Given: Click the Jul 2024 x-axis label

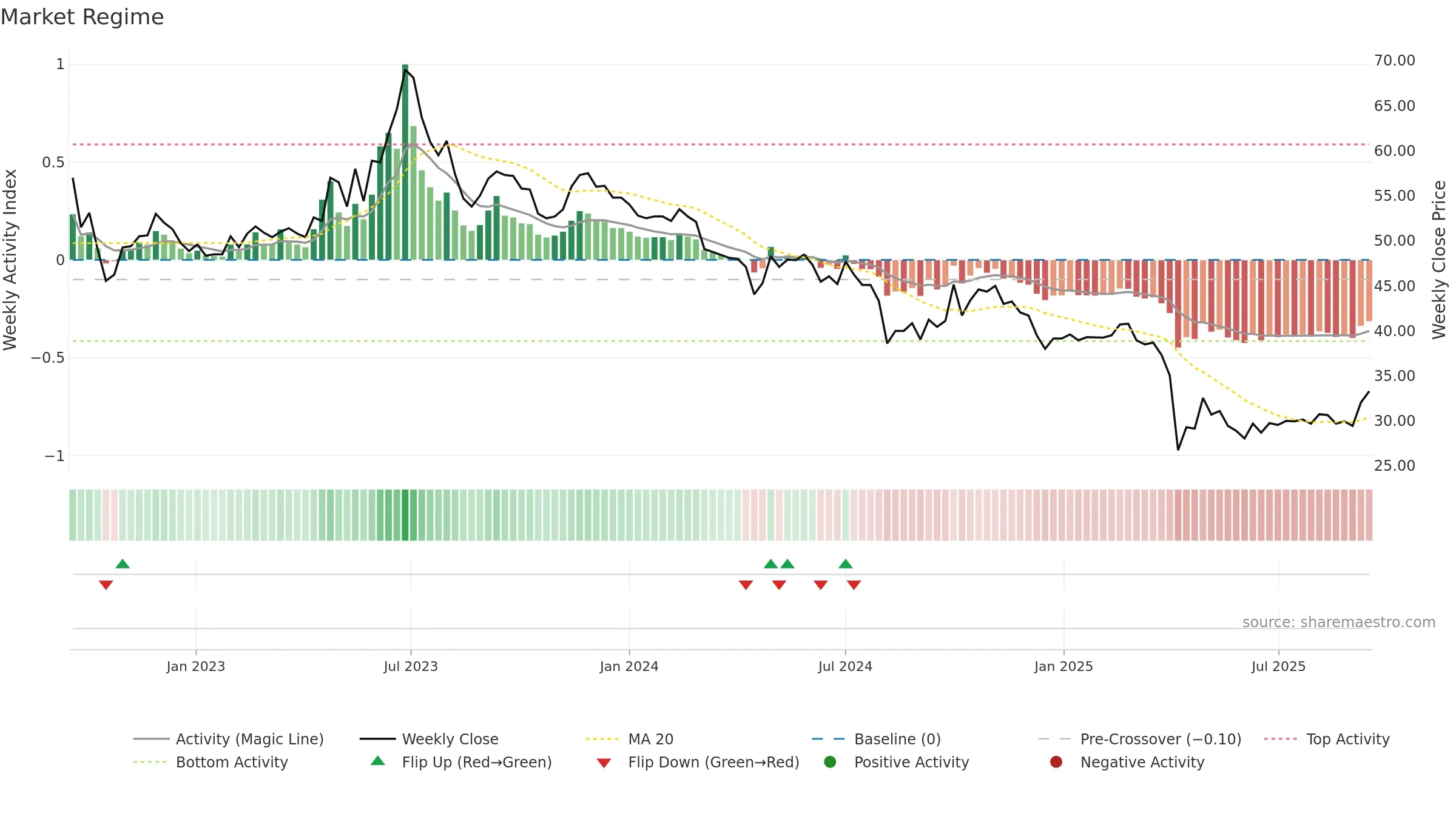Looking at the screenshot, I should tap(845, 666).
